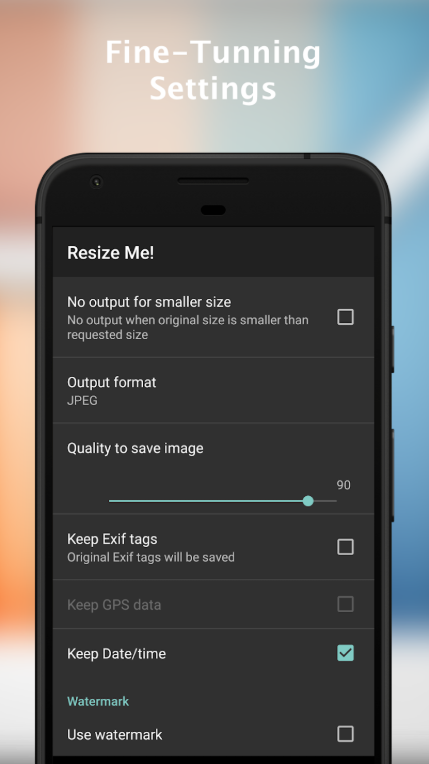Tap the JPEG output format value
429x764 pixels.
point(82,401)
